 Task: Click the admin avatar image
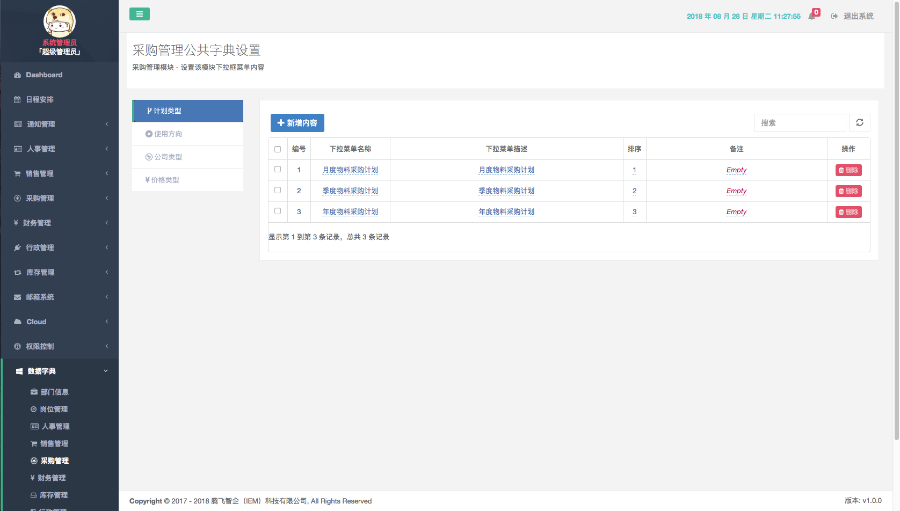tap(59, 21)
